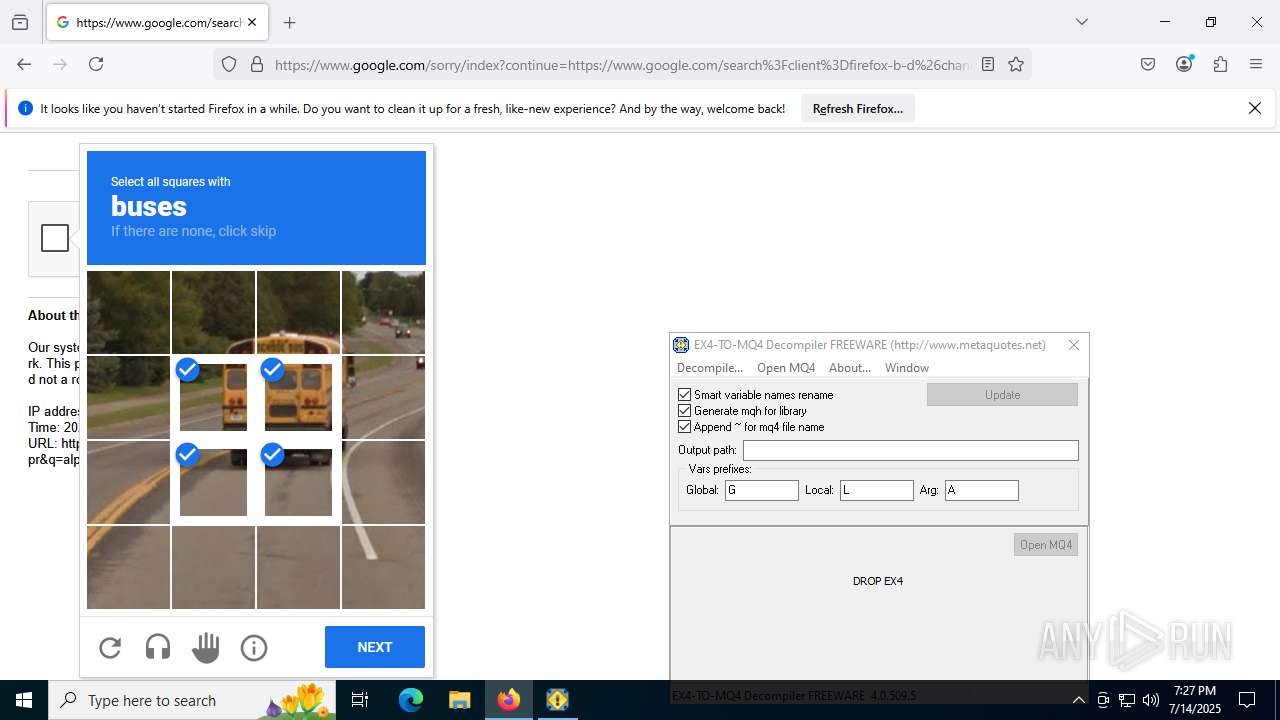Switch to Firefox on taskbar
Screen dimensions: 1280x720
pos(509,700)
